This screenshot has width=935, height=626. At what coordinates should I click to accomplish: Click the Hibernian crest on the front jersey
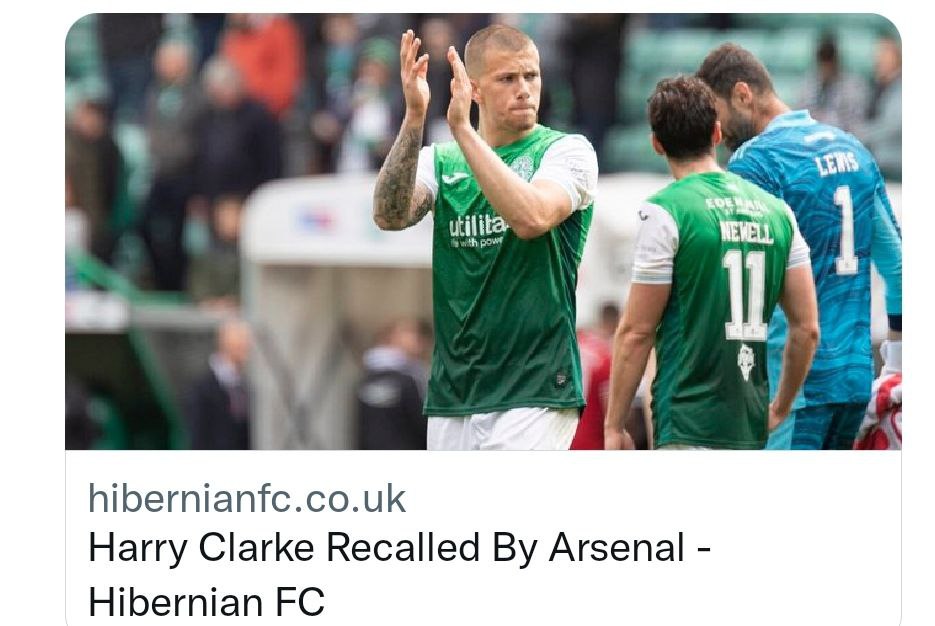pos(523,168)
